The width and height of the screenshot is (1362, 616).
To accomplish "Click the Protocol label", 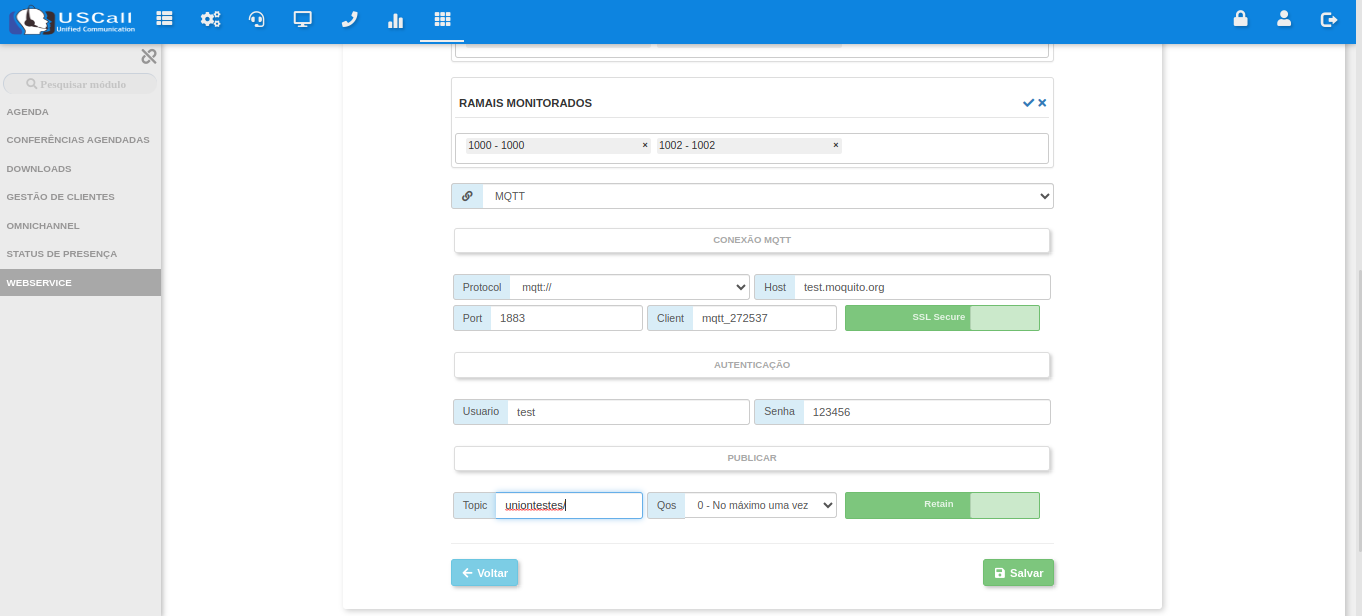I will coord(482,287).
